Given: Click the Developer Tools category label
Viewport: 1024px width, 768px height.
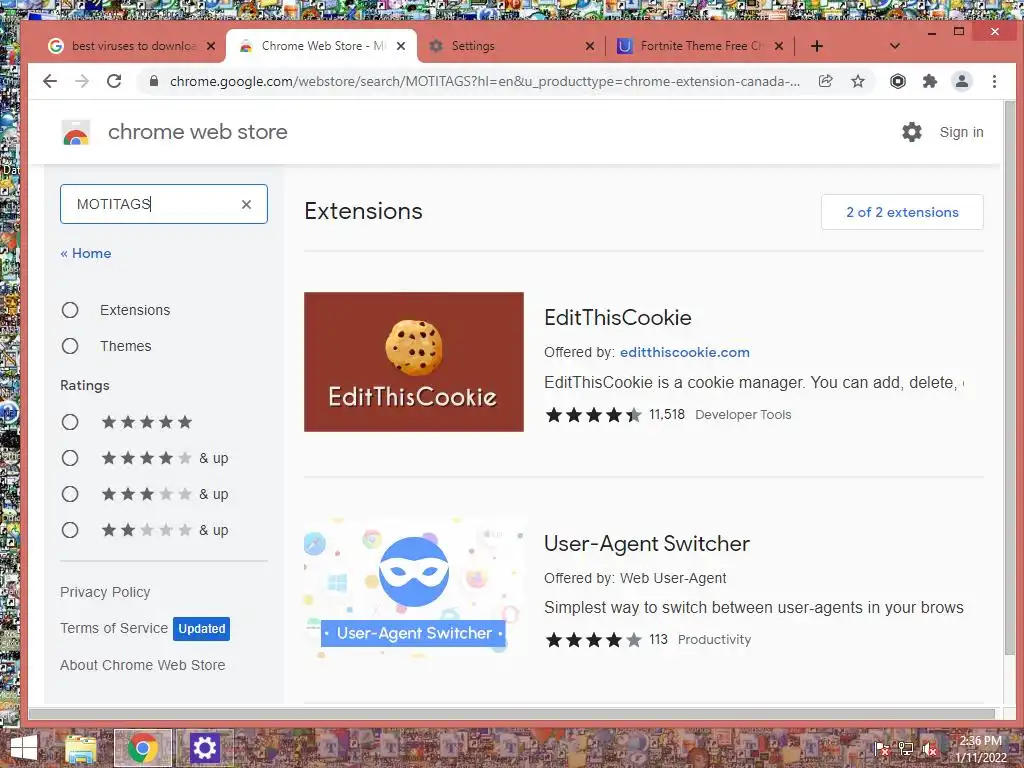Looking at the screenshot, I should (743, 415).
